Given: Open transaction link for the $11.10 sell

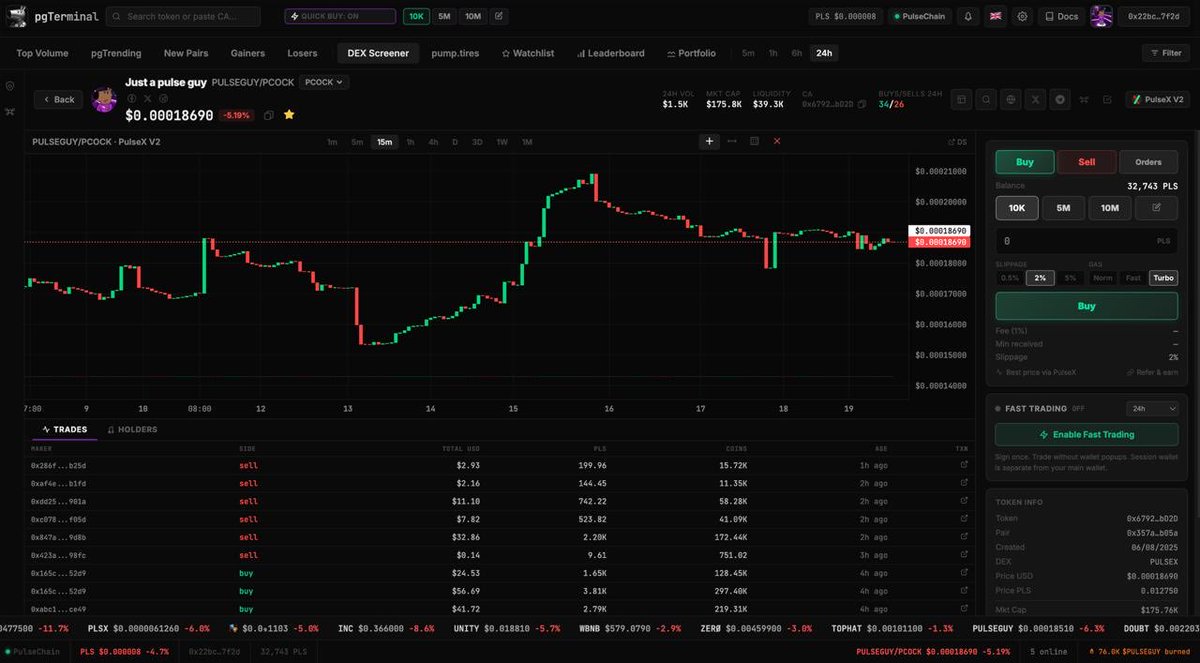Looking at the screenshot, I should coord(964,501).
